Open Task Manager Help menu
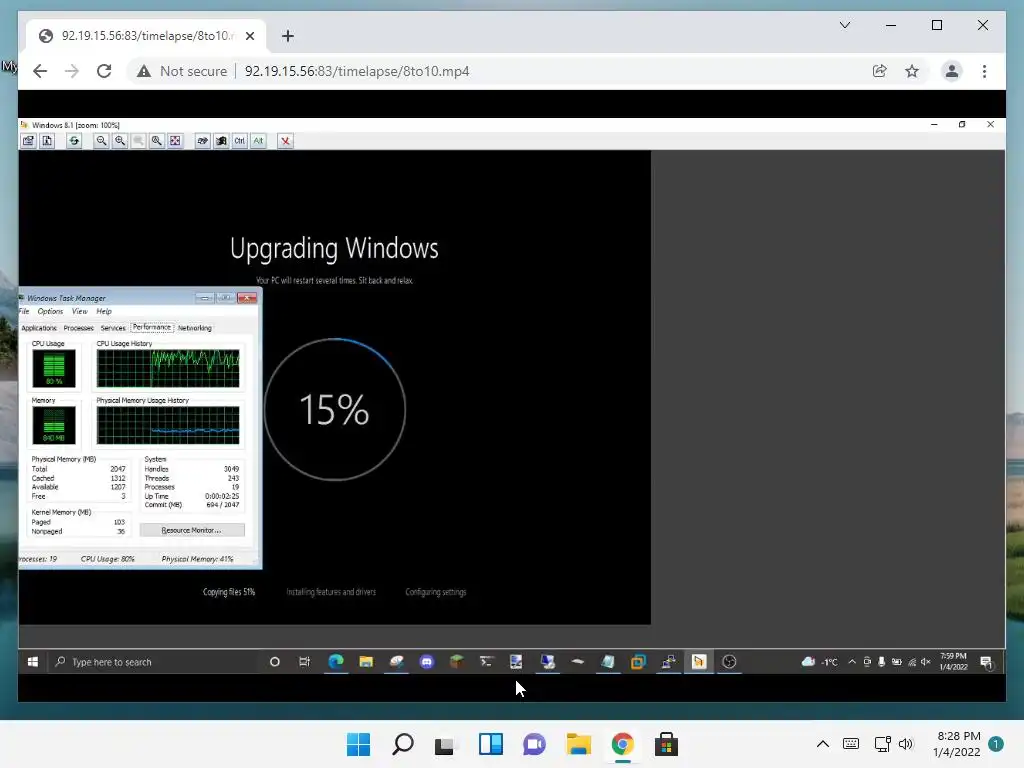The width and height of the screenshot is (1024, 768). click(104, 312)
